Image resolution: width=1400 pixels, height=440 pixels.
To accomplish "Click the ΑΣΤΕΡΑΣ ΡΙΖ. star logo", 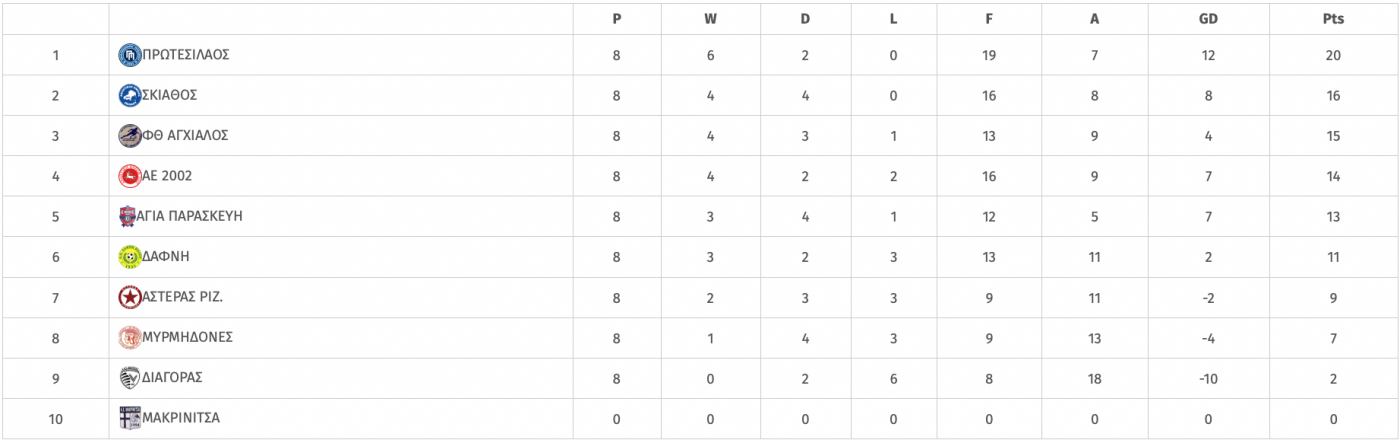I will coord(130,297).
